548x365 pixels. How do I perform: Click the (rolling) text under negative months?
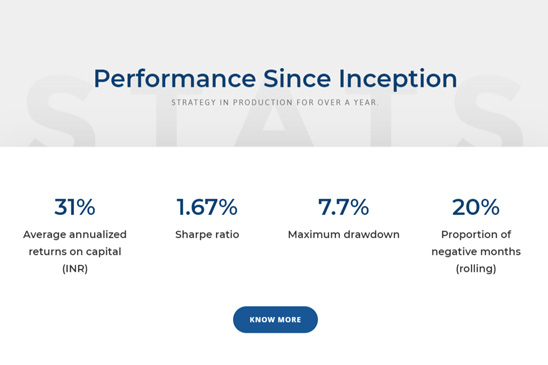[x=476, y=269]
